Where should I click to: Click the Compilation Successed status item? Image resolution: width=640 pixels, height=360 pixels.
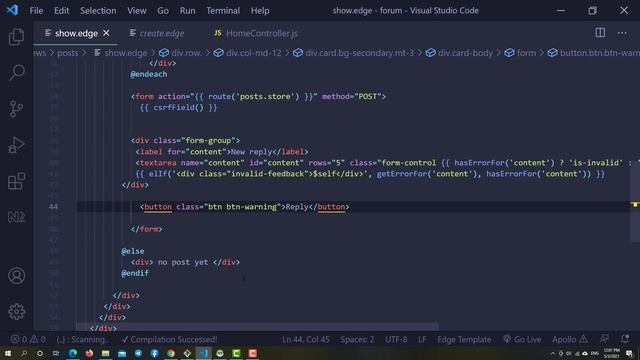169,340
